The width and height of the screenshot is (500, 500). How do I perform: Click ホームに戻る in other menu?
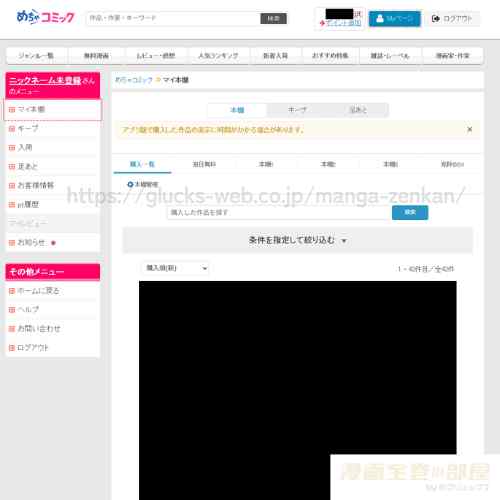click(53, 291)
